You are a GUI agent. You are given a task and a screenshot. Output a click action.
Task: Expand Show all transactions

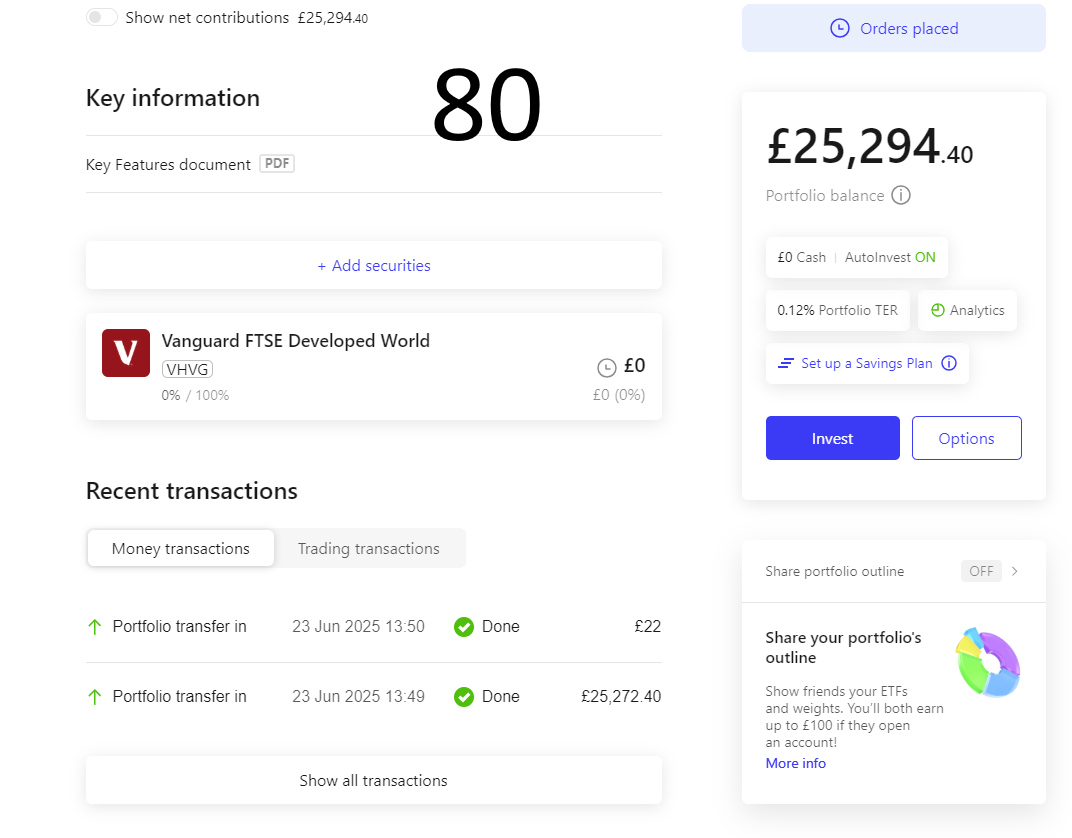[373, 780]
